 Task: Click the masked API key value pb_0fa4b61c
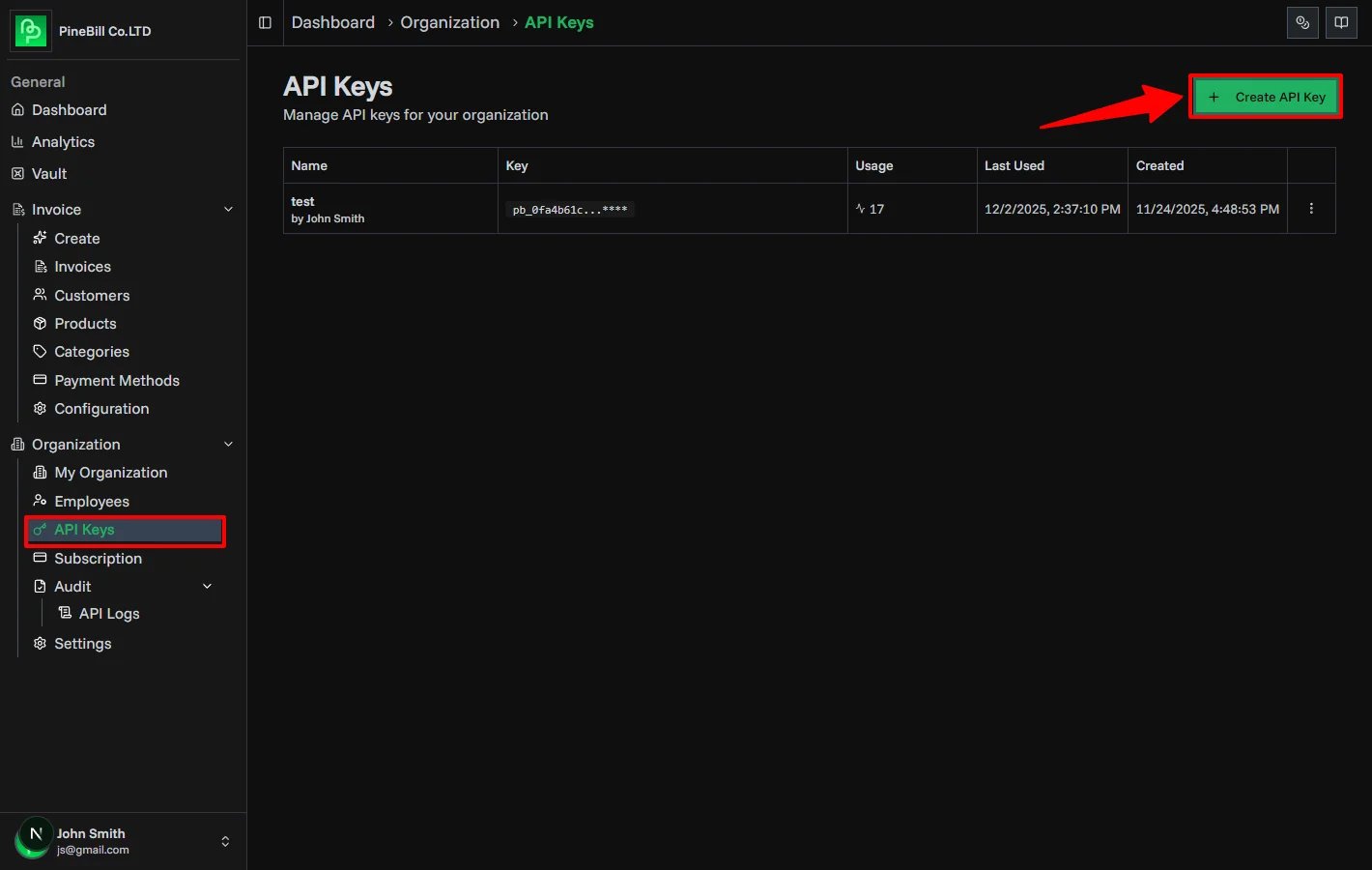[x=569, y=209]
